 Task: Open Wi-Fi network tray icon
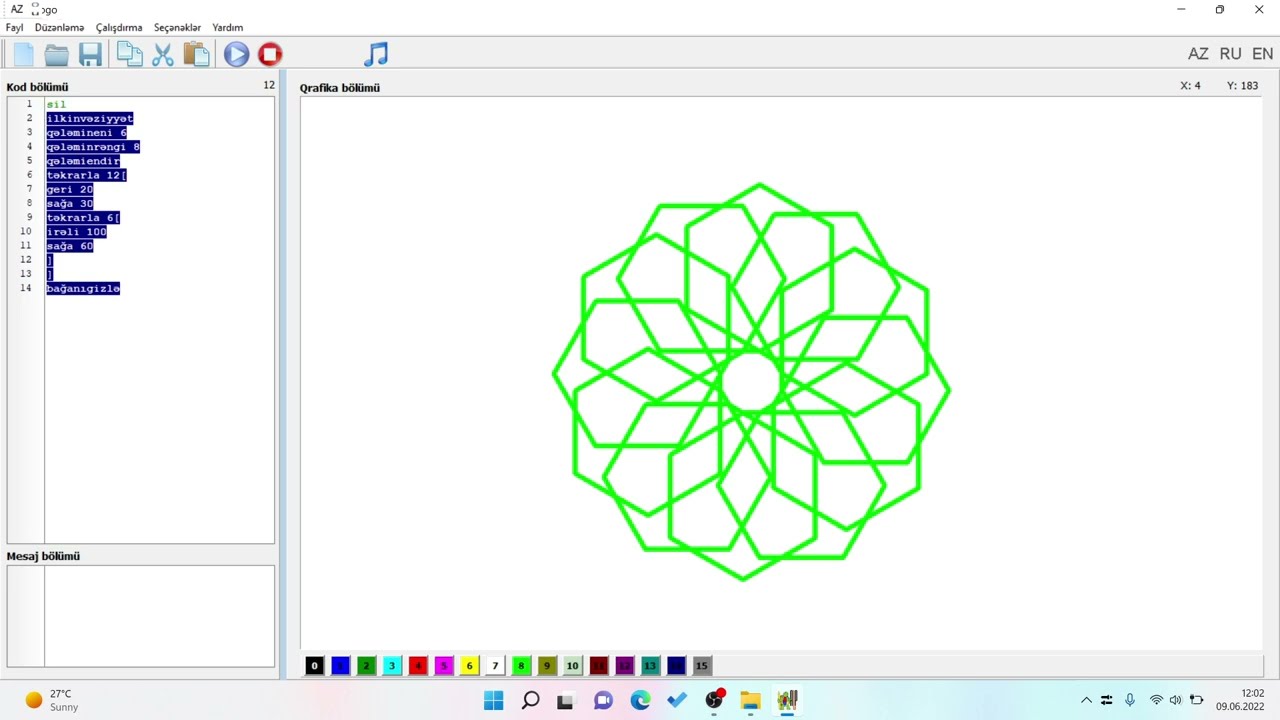point(1156,700)
